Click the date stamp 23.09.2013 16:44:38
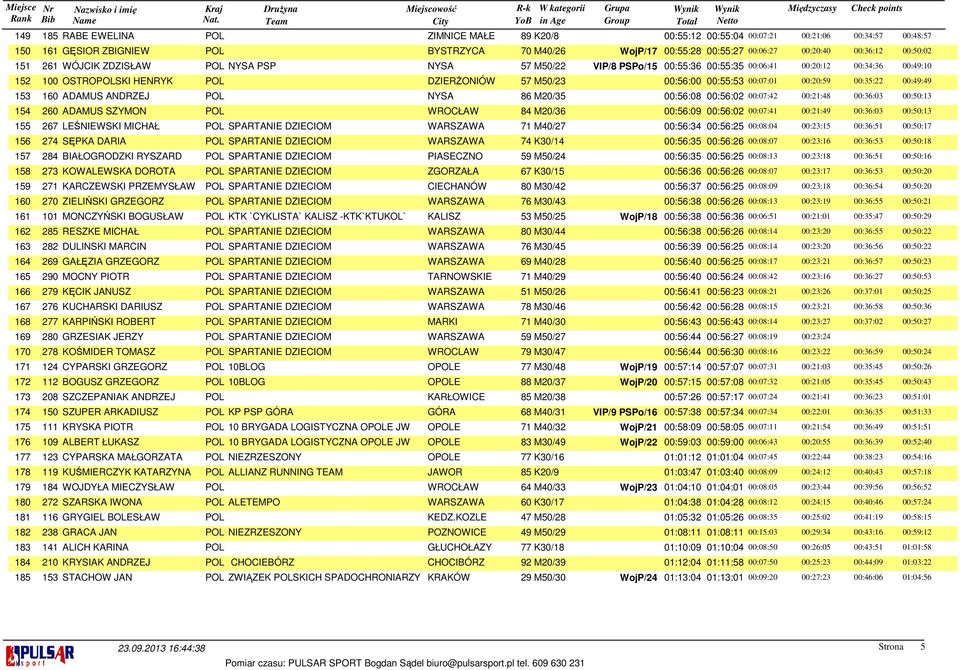 tap(161, 648)
